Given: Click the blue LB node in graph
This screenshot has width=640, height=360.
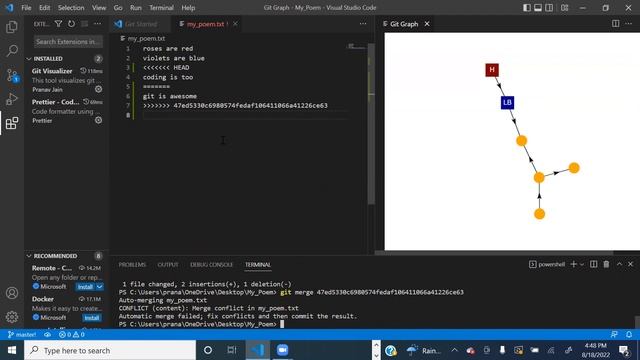Looking at the screenshot, I should pyautogui.click(x=507, y=102).
